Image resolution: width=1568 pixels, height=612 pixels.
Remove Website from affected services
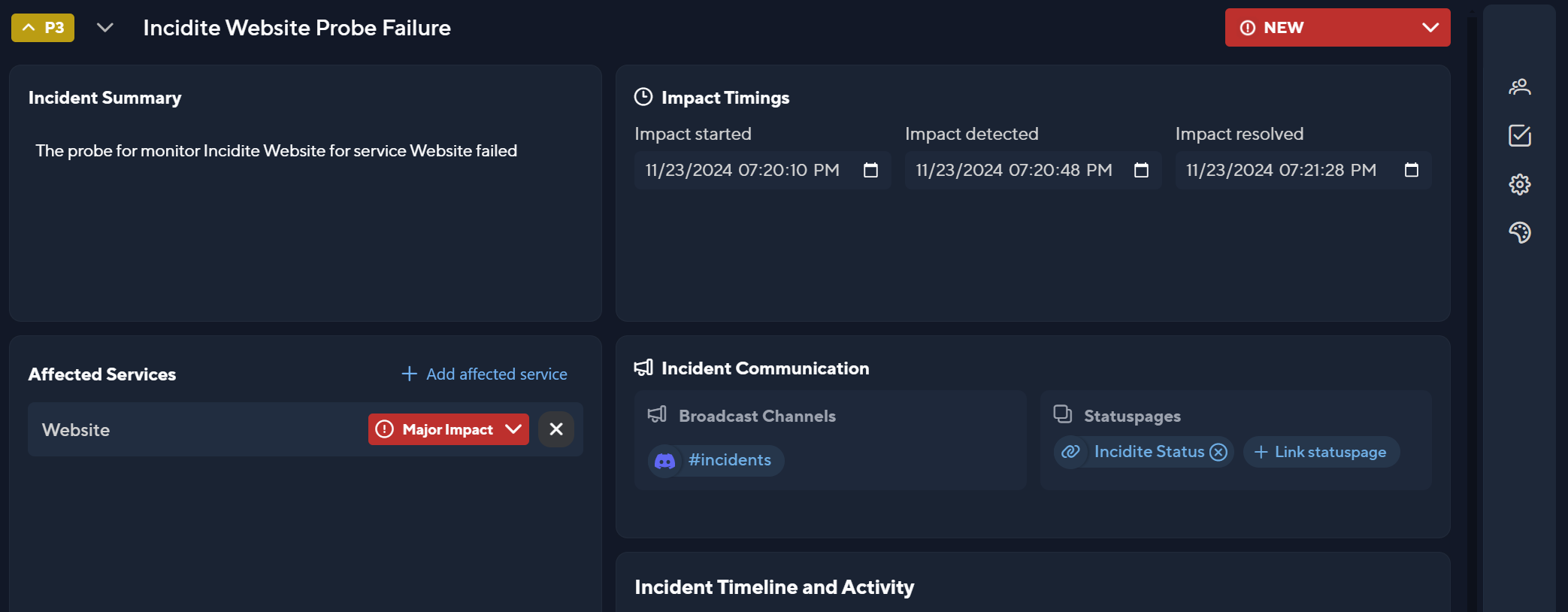pos(556,429)
